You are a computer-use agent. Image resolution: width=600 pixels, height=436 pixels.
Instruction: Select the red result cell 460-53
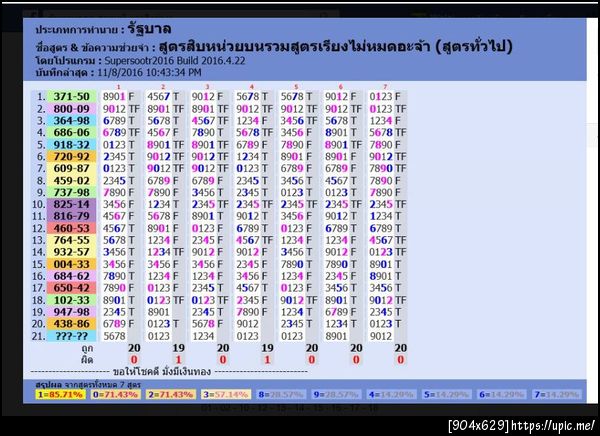tap(72, 228)
